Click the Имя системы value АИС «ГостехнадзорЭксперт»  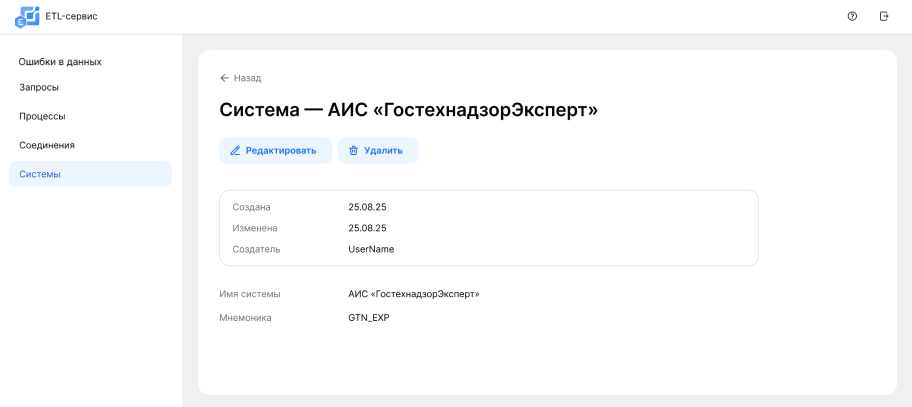[x=413, y=294]
